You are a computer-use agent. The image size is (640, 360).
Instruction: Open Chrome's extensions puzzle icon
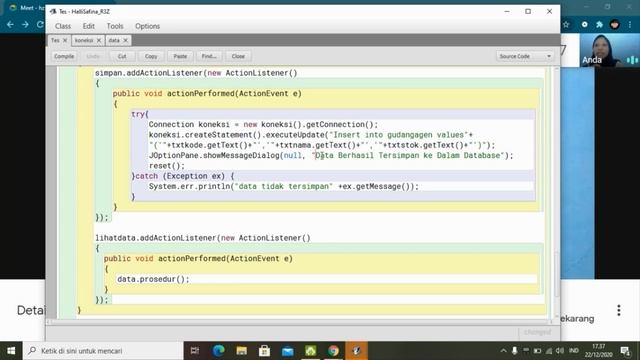point(600,24)
